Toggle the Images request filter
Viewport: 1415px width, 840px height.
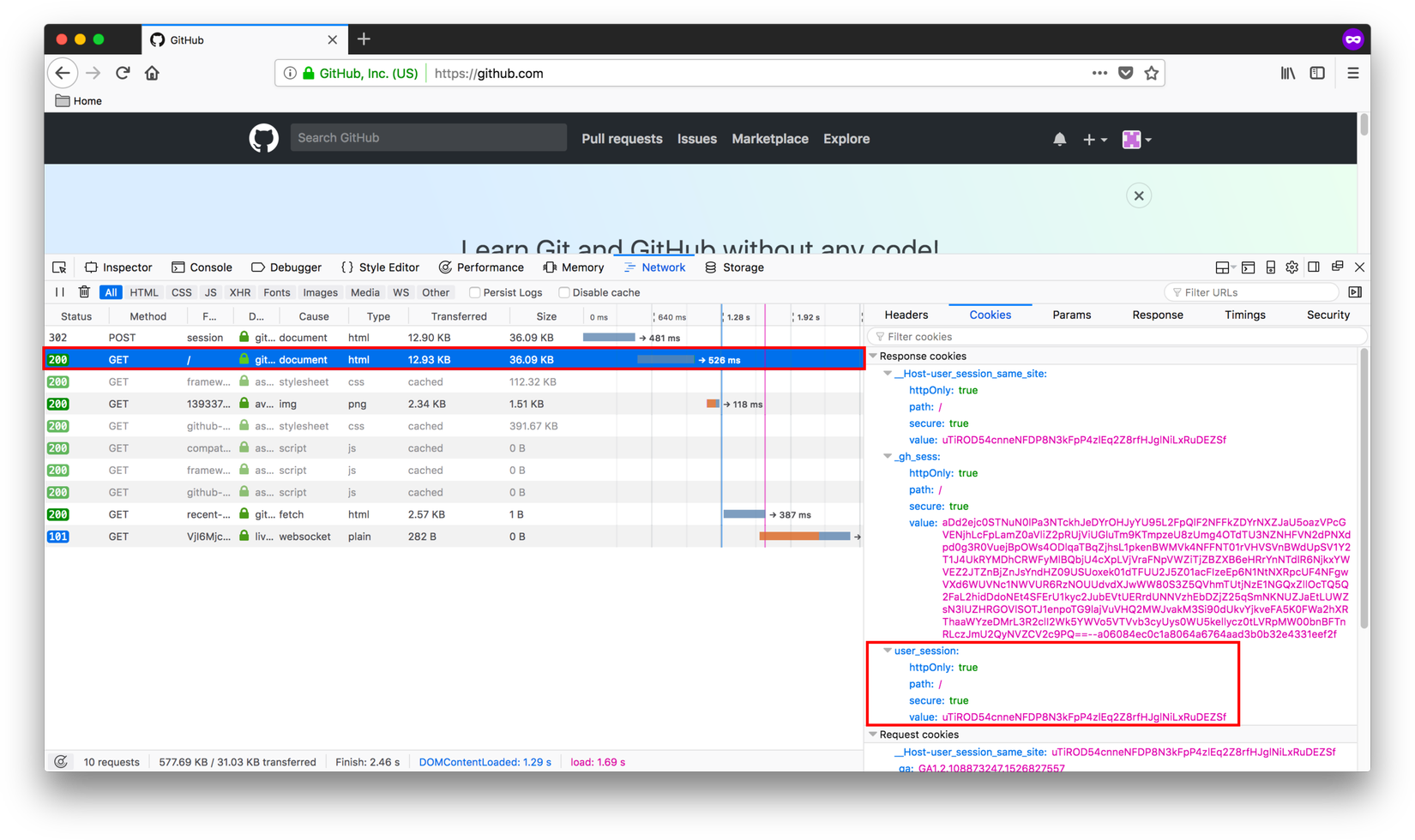coord(320,292)
